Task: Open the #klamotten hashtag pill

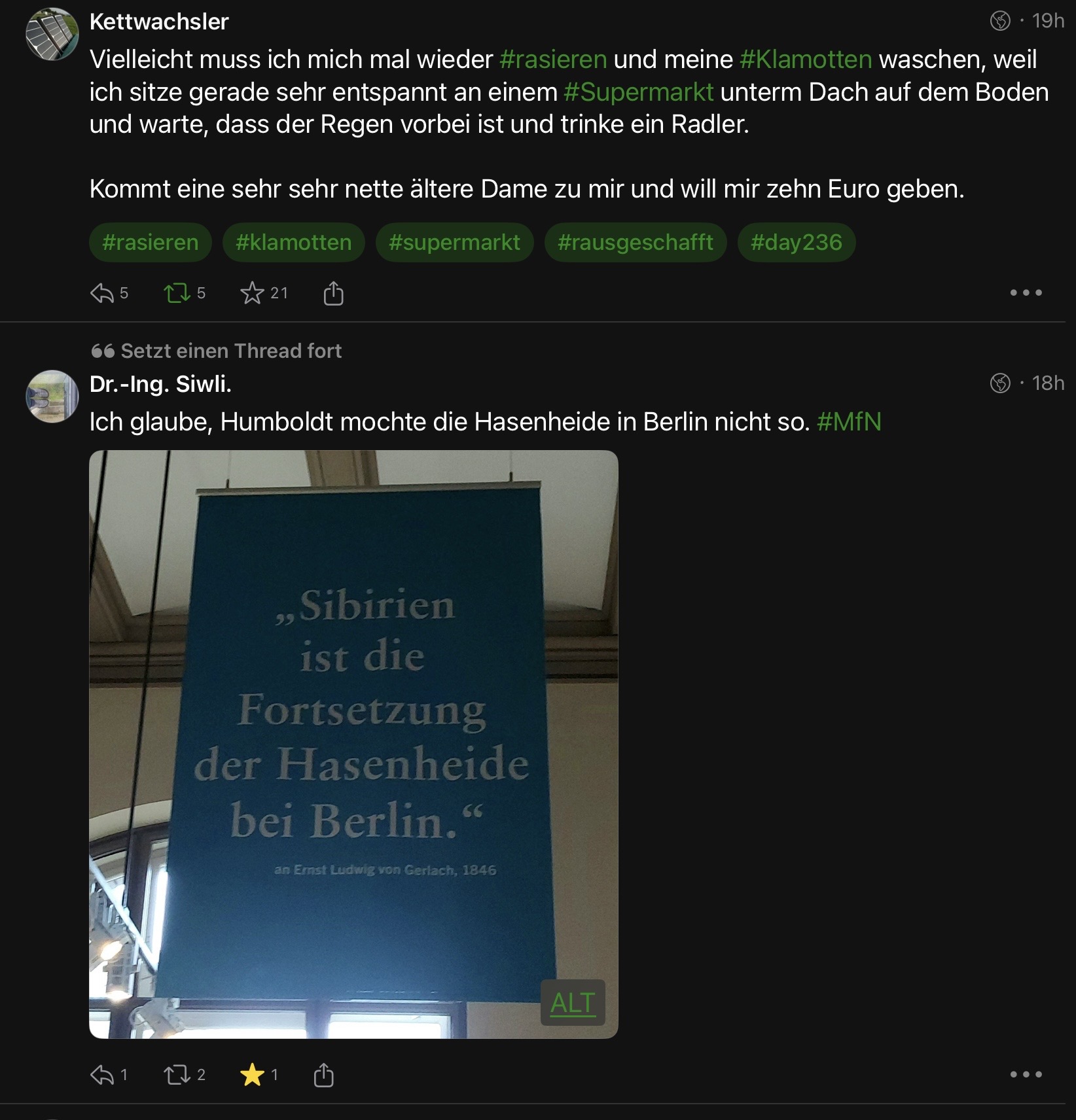Action: click(294, 243)
